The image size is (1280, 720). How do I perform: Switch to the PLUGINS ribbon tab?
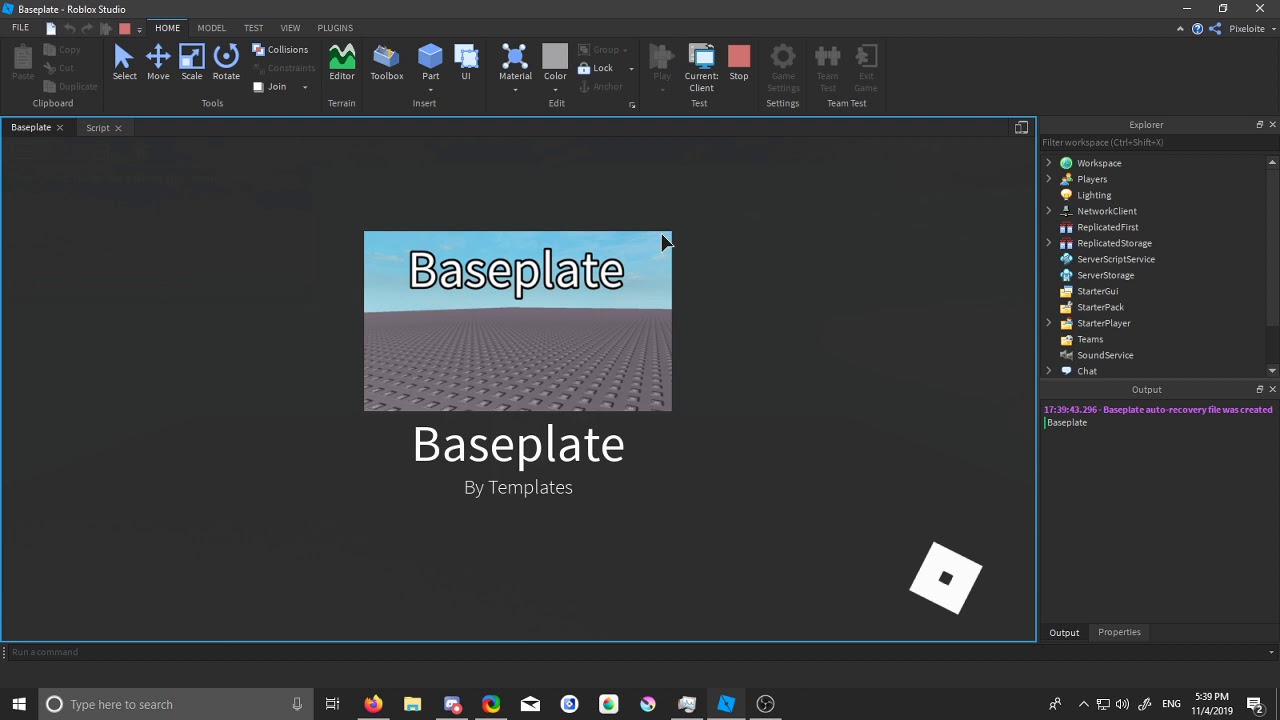coord(335,28)
